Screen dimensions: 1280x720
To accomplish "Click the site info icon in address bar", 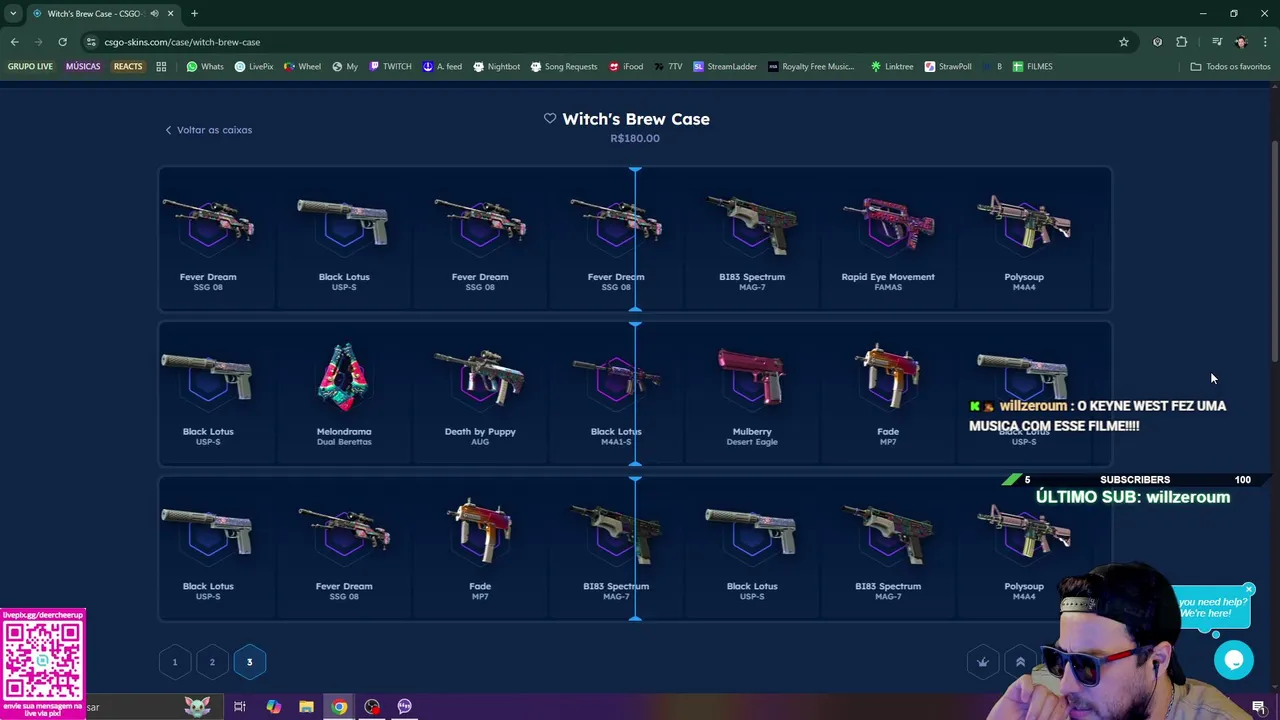I will [91, 42].
